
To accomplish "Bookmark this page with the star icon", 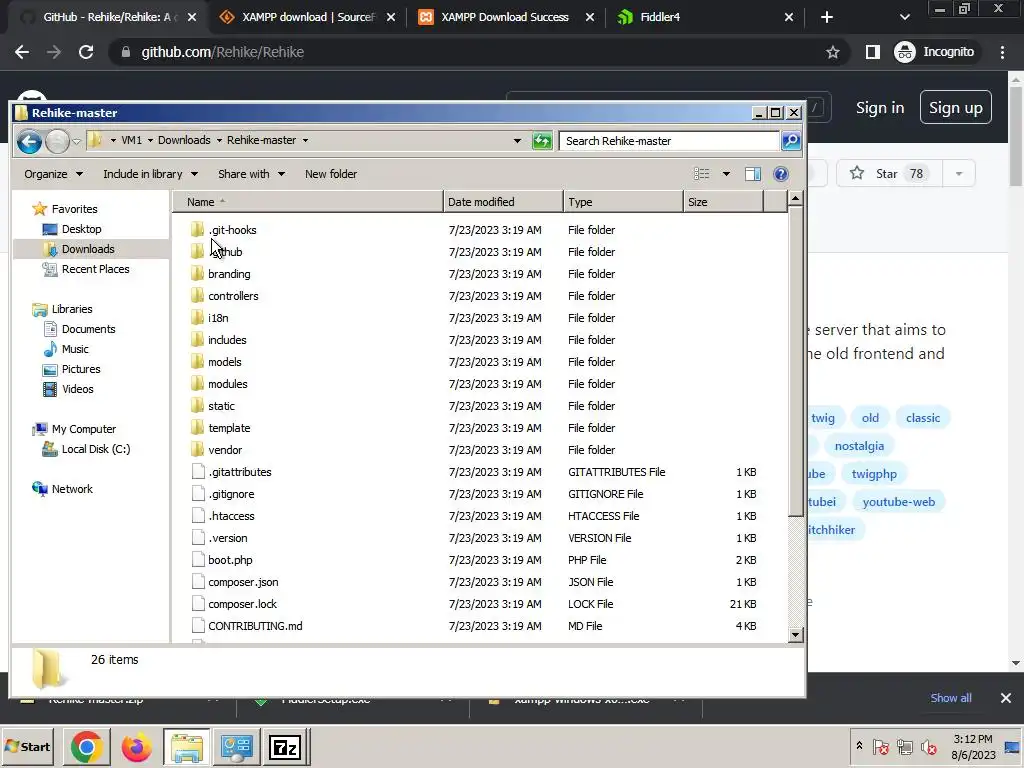I will click(x=833, y=52).
